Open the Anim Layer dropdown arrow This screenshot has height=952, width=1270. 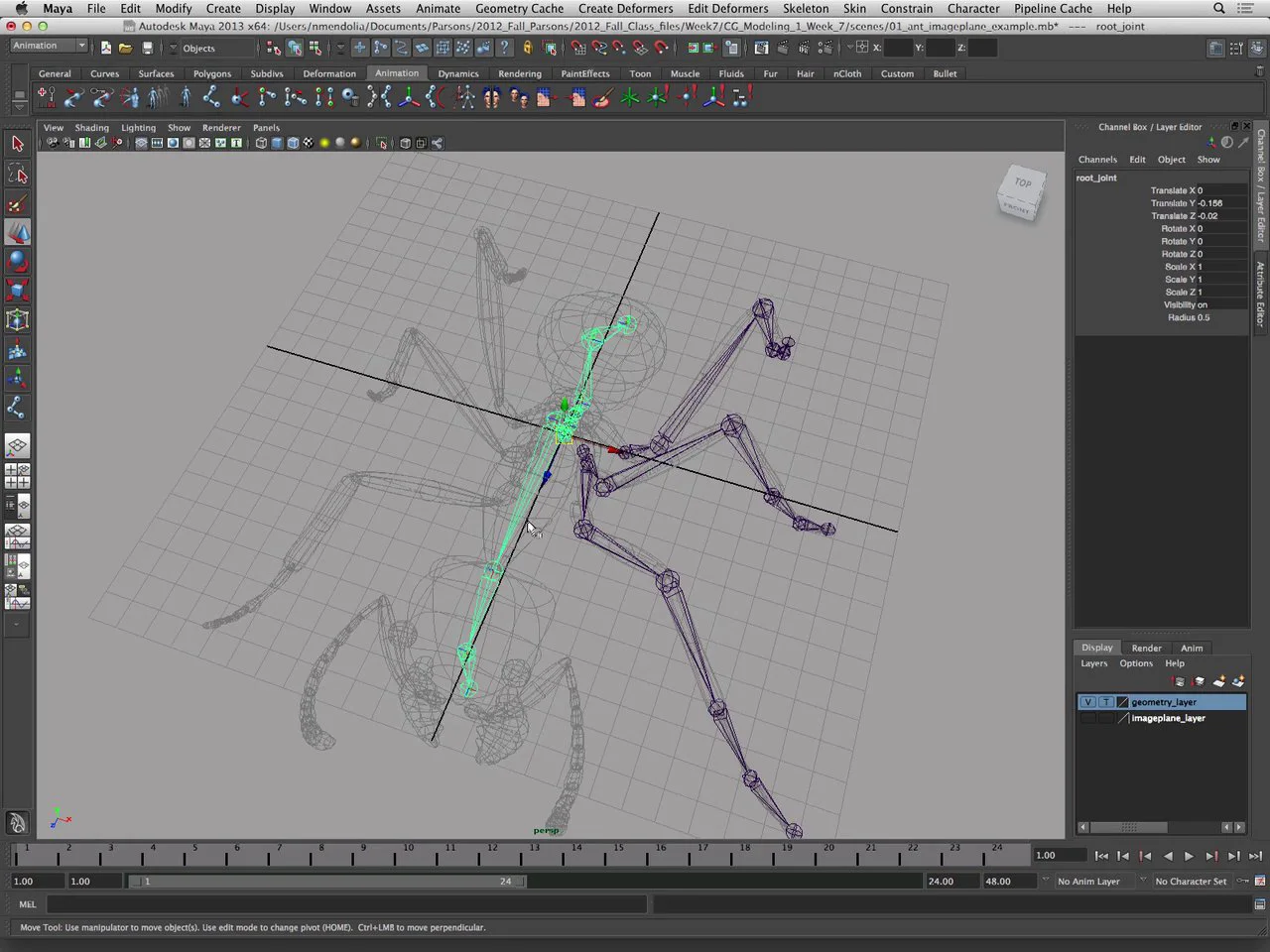coord(1045,881)
